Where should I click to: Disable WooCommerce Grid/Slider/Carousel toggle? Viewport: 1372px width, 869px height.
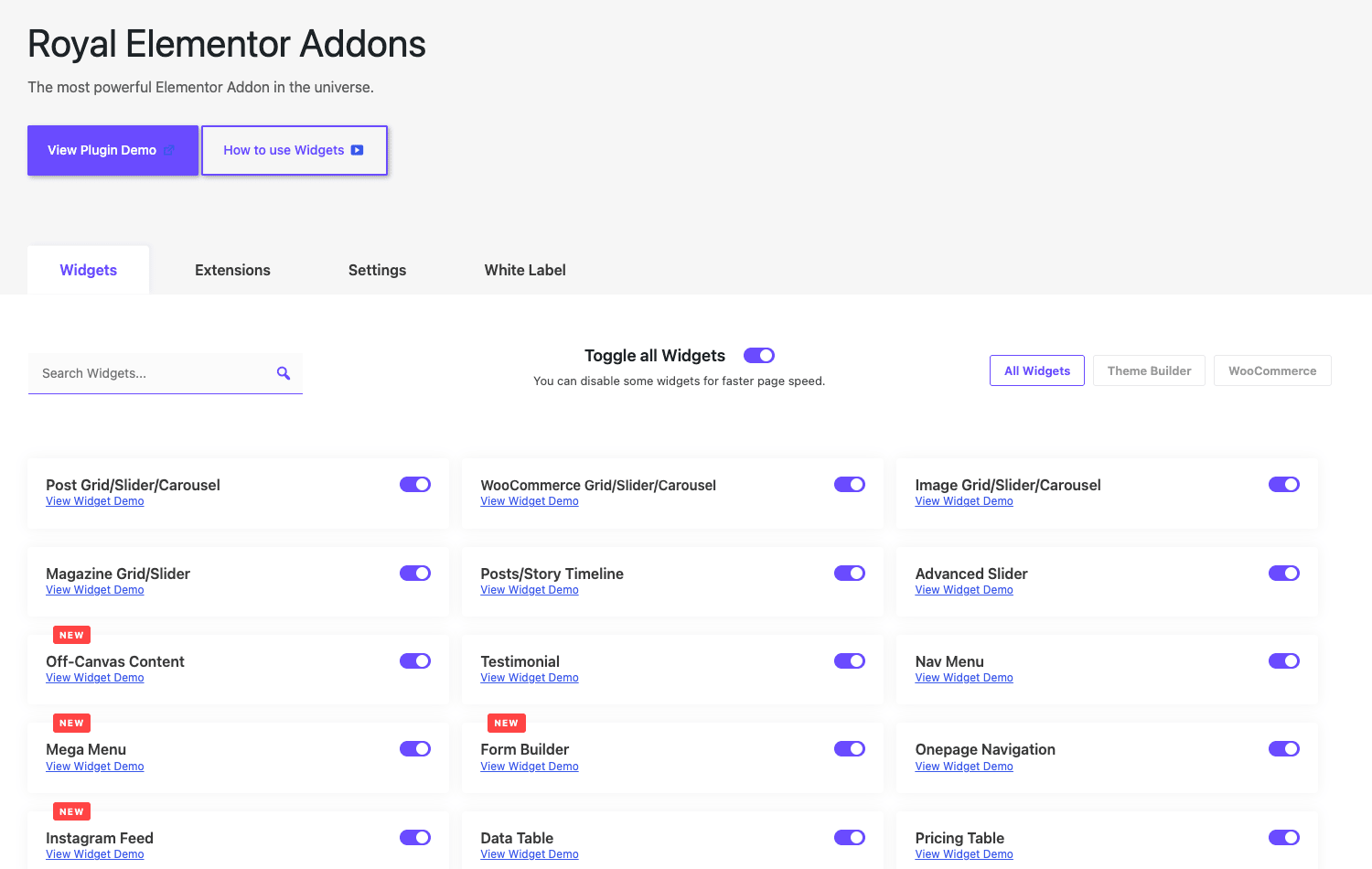point(850,485)
